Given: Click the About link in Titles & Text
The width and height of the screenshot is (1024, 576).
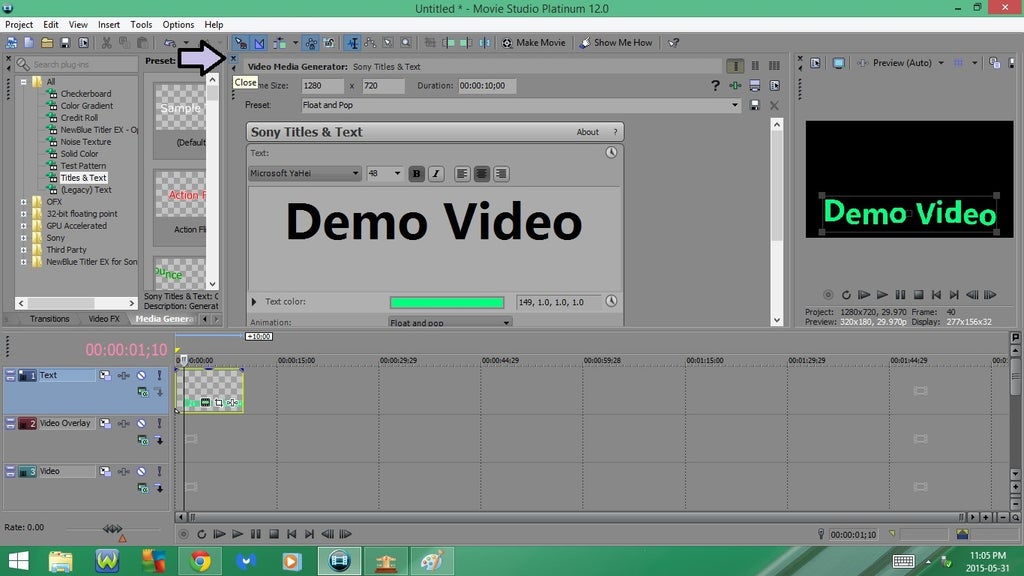Looking at the screenshot, I should point(587,132).
